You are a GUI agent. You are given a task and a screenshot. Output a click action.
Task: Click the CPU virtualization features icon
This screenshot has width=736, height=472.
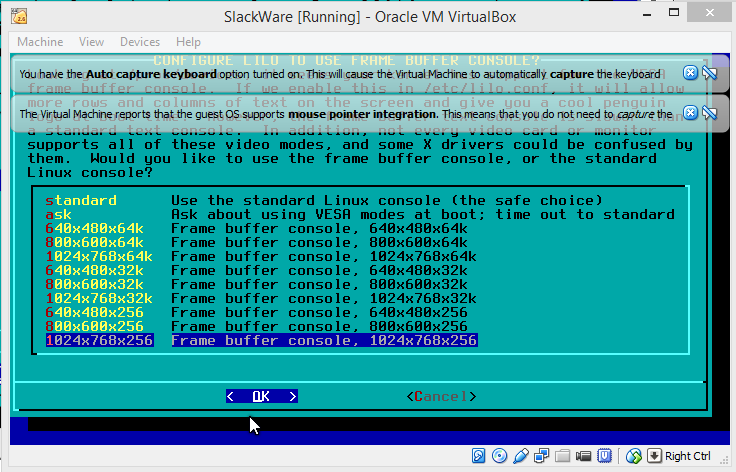pos(605,456)
